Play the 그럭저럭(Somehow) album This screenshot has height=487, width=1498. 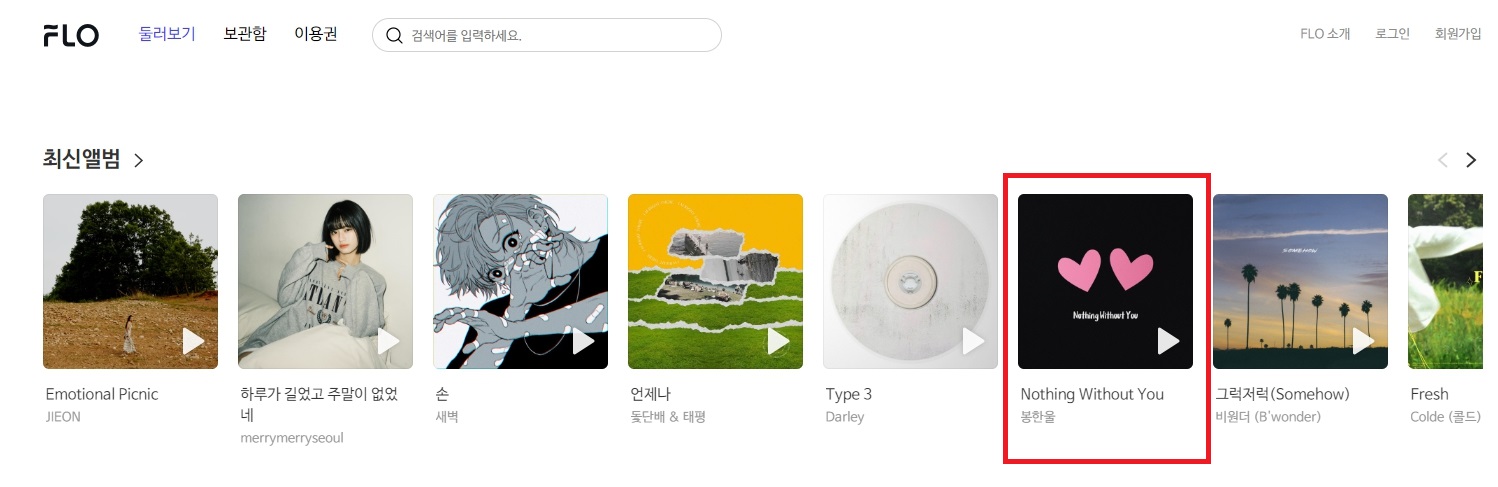pyautogui.click(x=1364, y=341)
